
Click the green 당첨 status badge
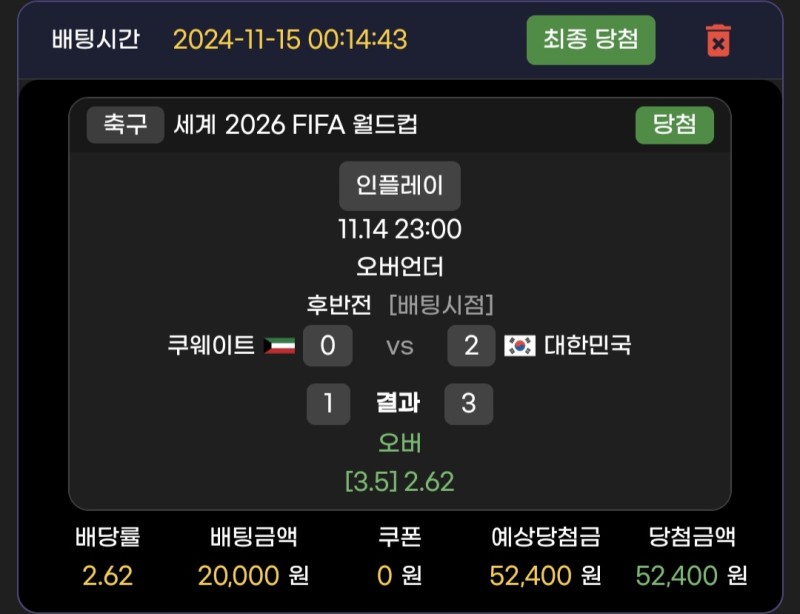tap(674, 125)
